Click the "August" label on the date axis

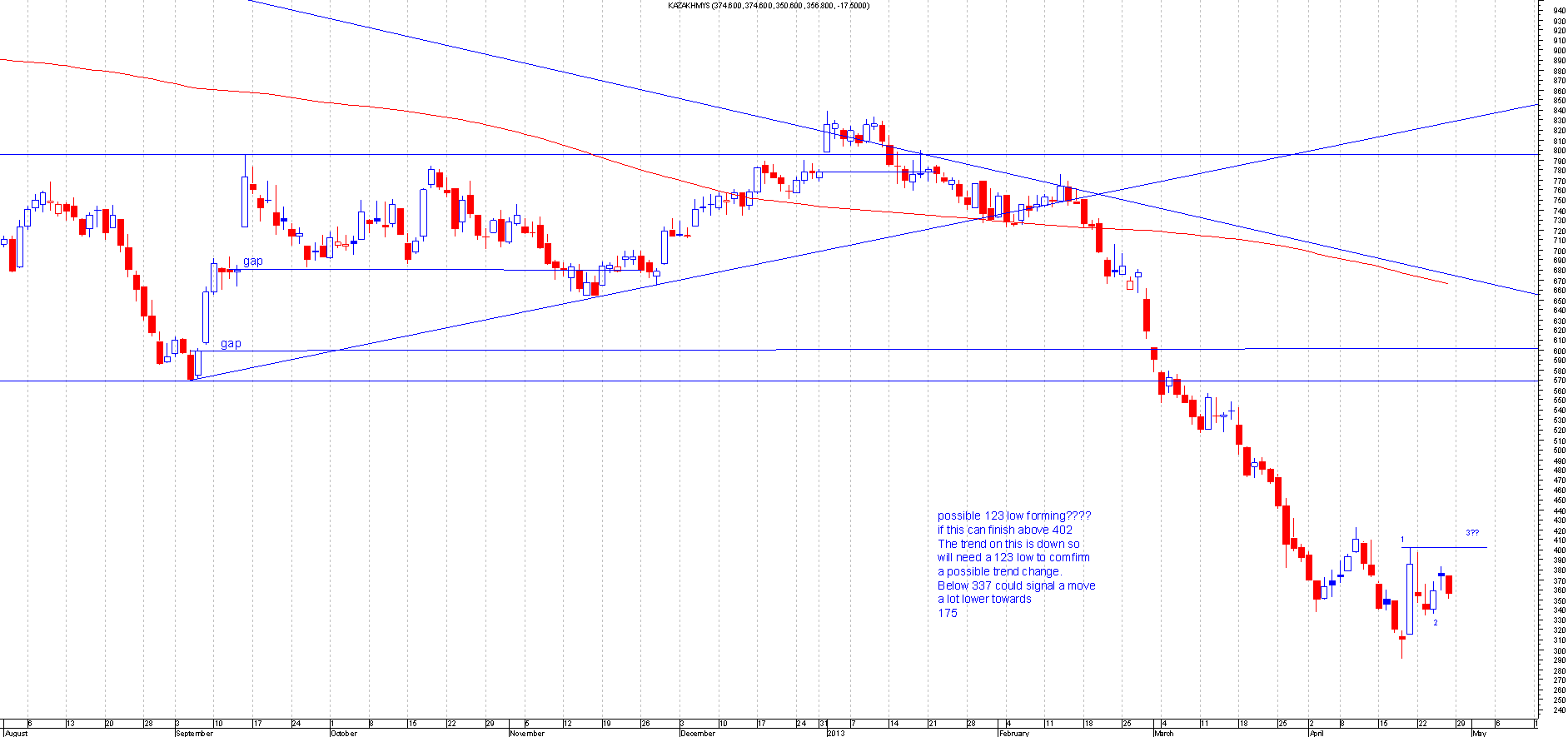point(17,733)
